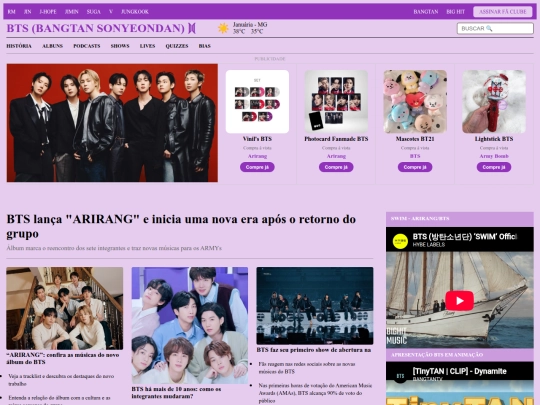Image resolution: width=540 pixels, height=405 pixels.
Task: Click the [TinyTAN | CLIP] - Dynamite title
Action: [459, 371]
